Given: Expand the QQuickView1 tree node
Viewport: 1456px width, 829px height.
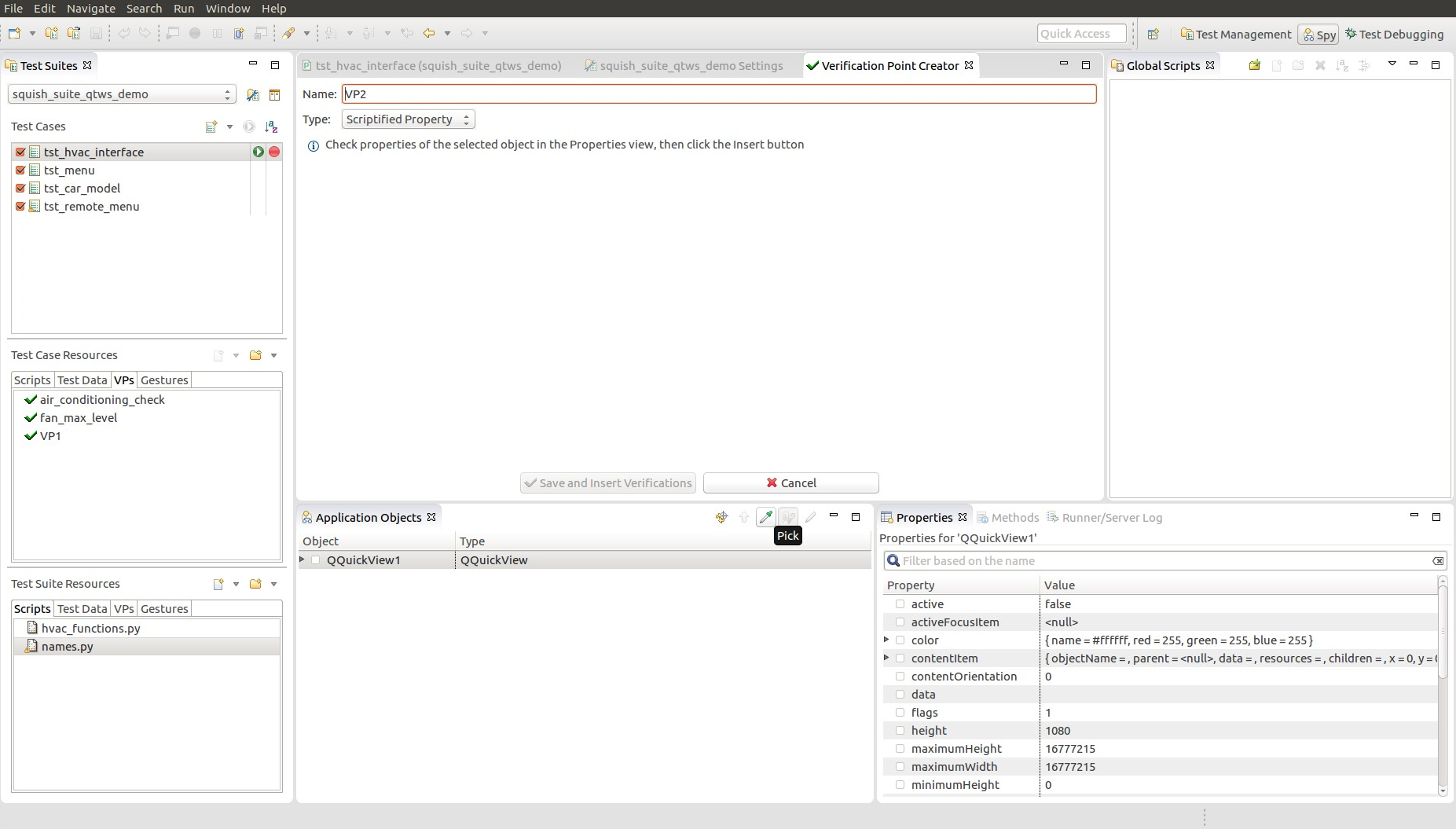Looking at the screenshot, I should point(303,559).
